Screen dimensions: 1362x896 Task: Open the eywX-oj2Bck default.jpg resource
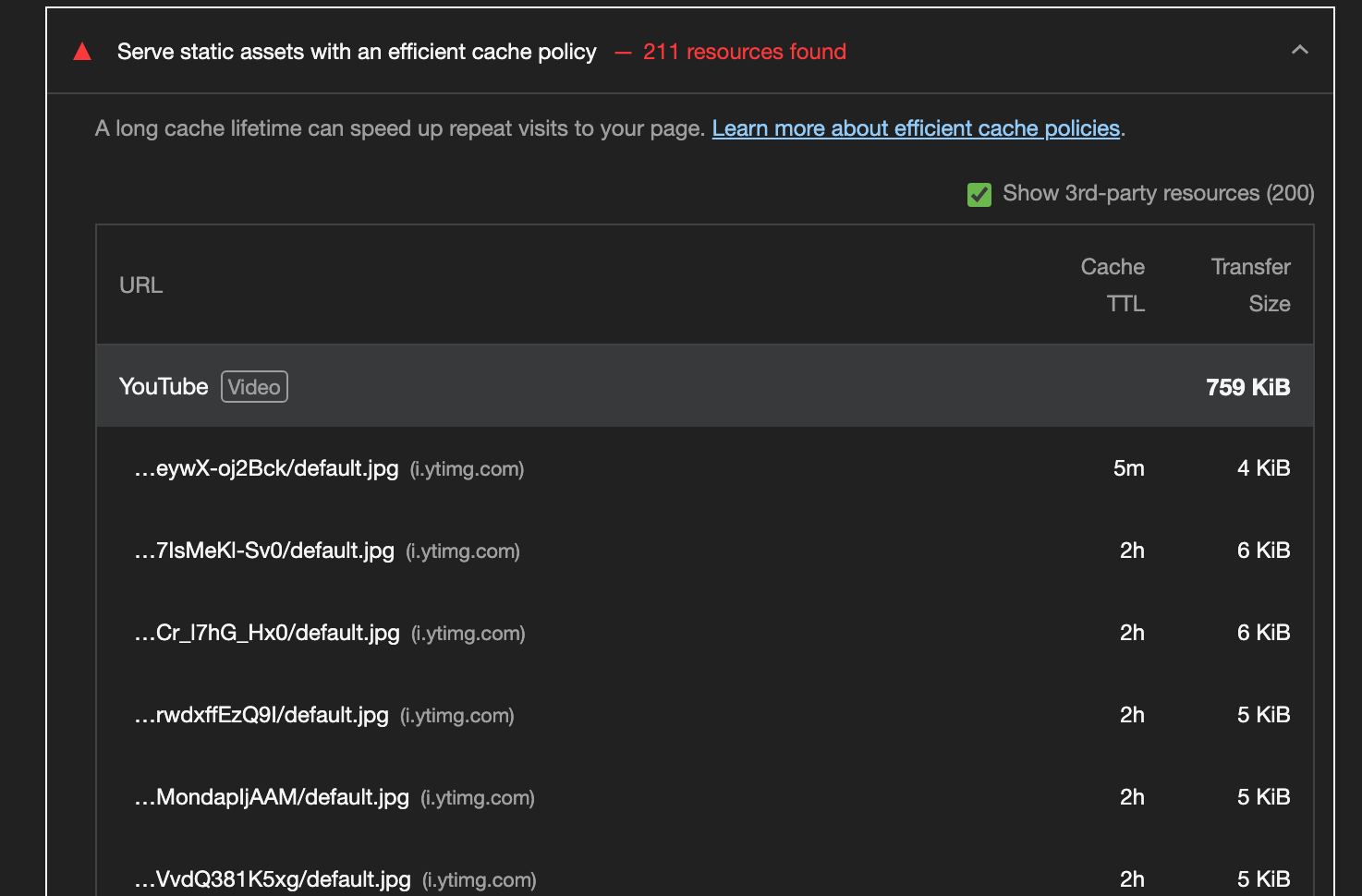click(267, 468)
